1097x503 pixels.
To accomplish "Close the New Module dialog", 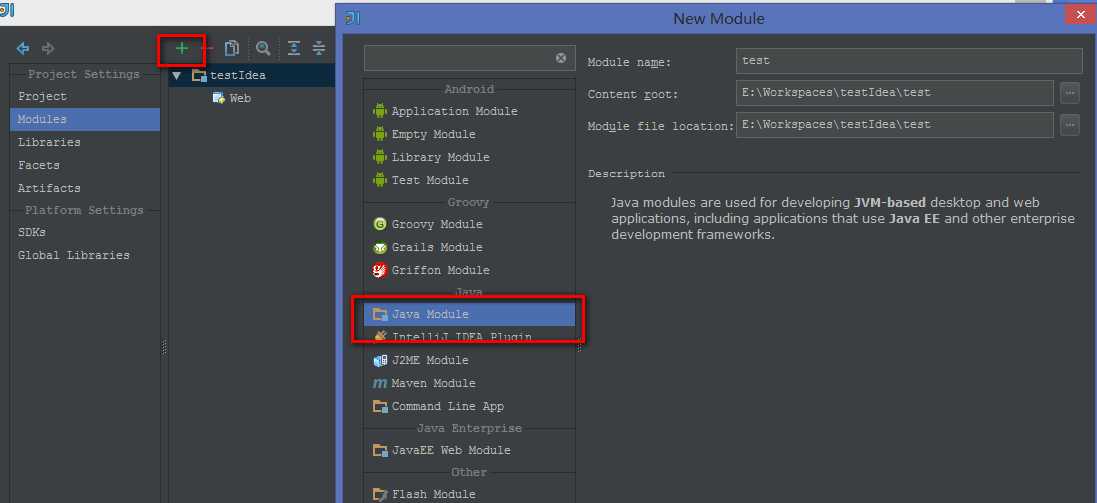I will coord(1080,15).
